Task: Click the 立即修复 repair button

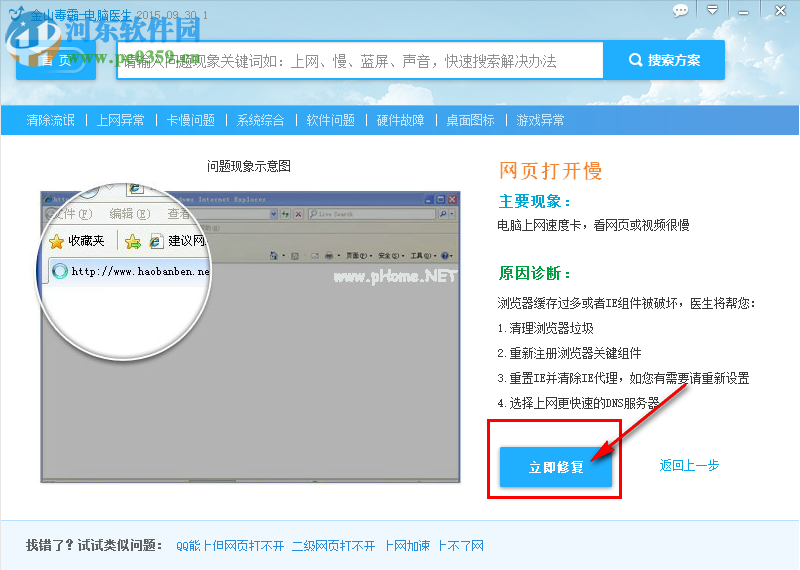Action: click(x=556, y=467)
